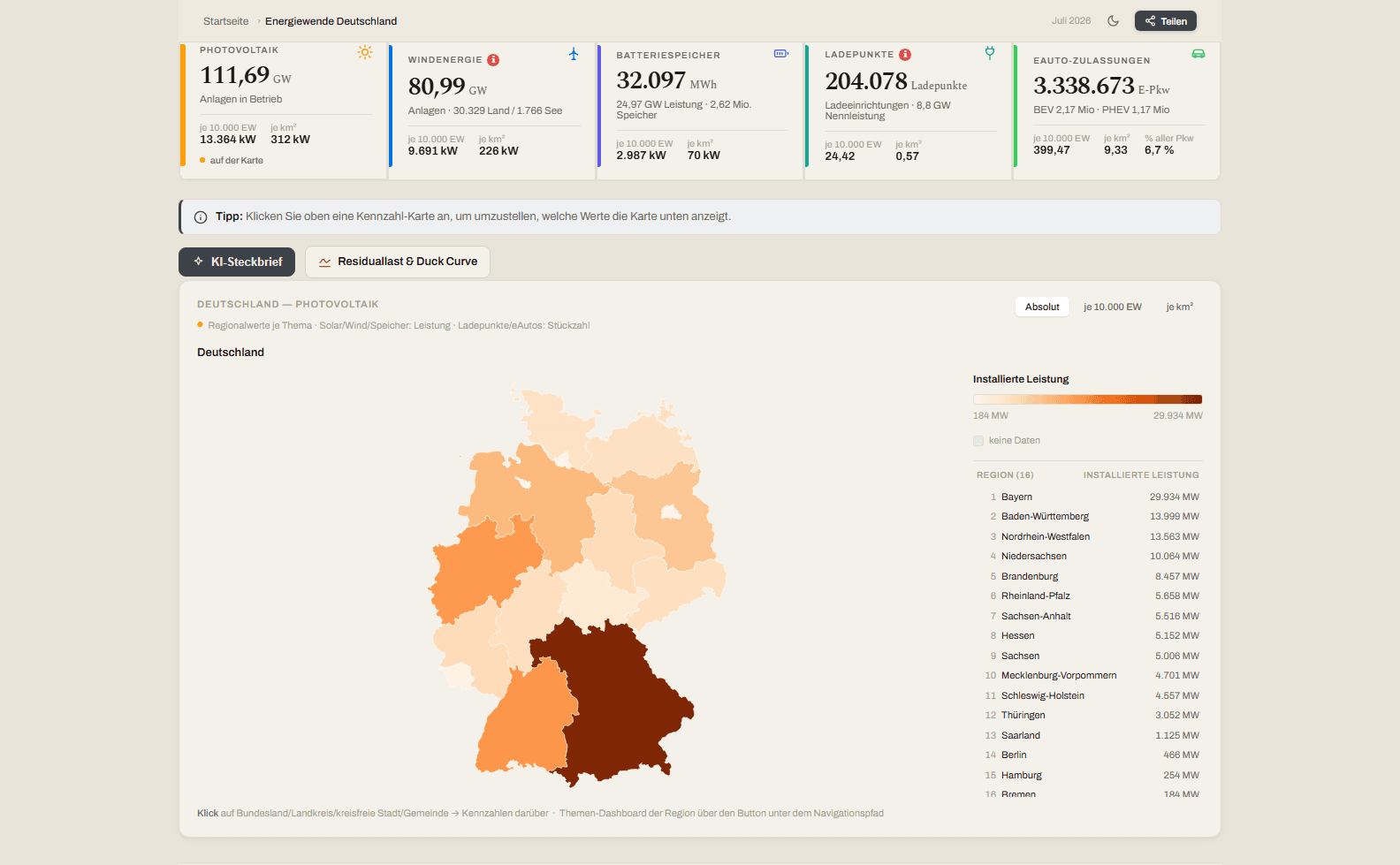Select the Schleswig-Holstein list row
Image resolution: width=1400 pixels, height=865 pixels.
tap(1088, 696)
